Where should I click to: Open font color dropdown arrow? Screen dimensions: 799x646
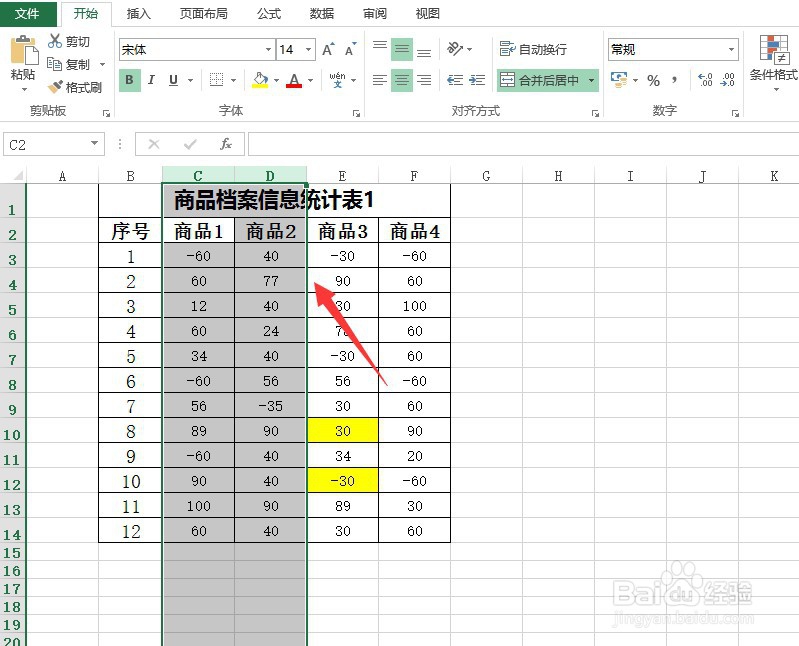[310, 80]
